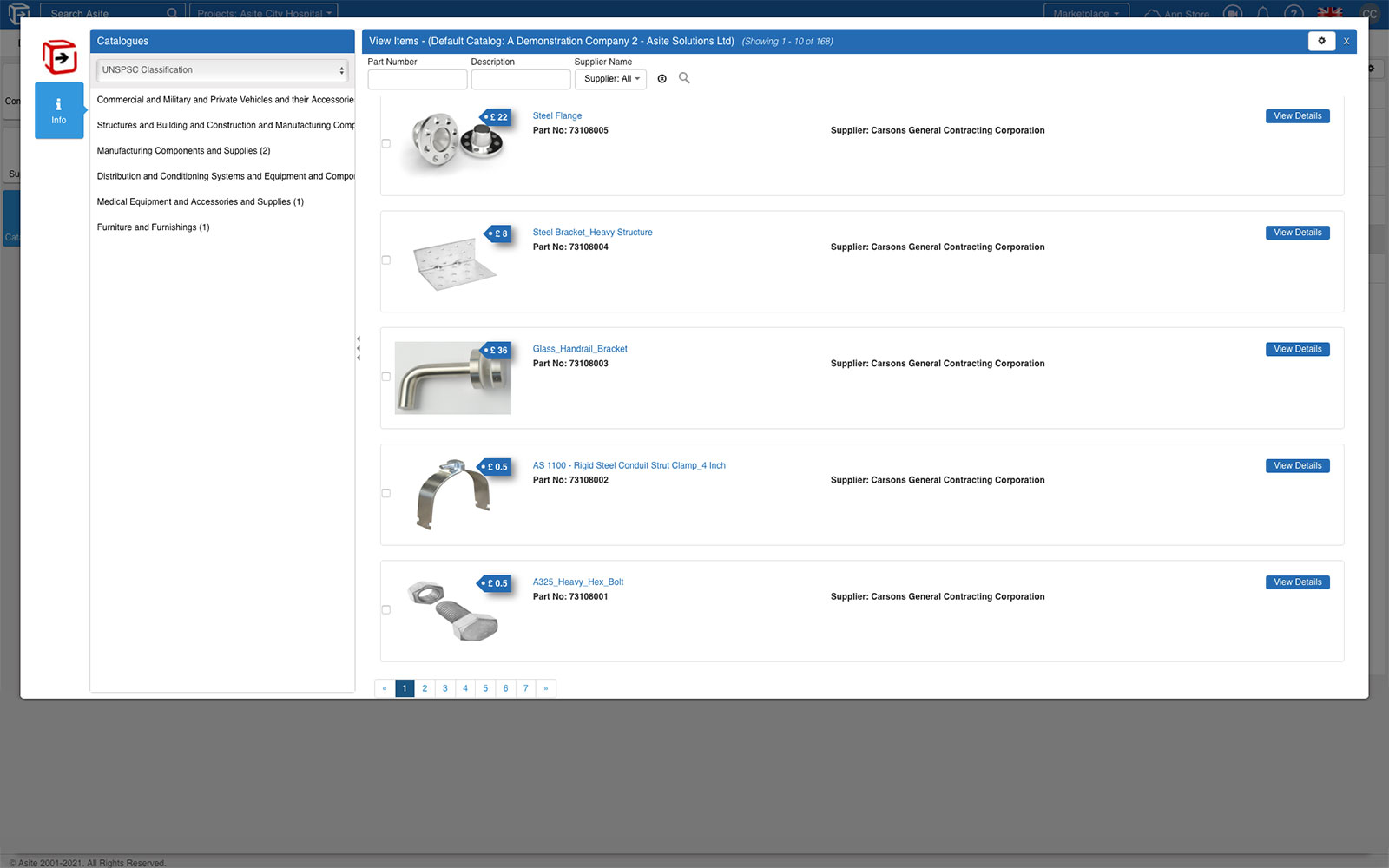Click the Conduit Strut Clamp product thumbnail
1389x868 pixels.
453,494
